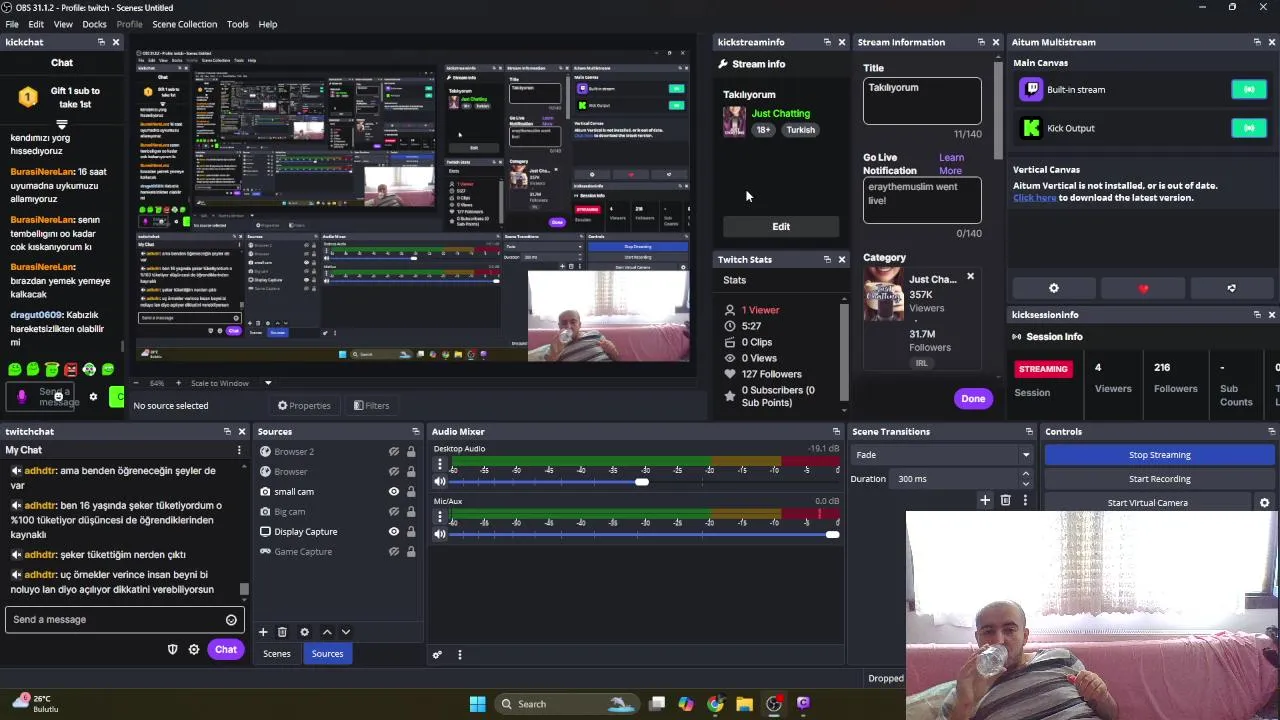
Task: Click the purple Chat send button
Action: pyautogui.click(x=225, y=650)
